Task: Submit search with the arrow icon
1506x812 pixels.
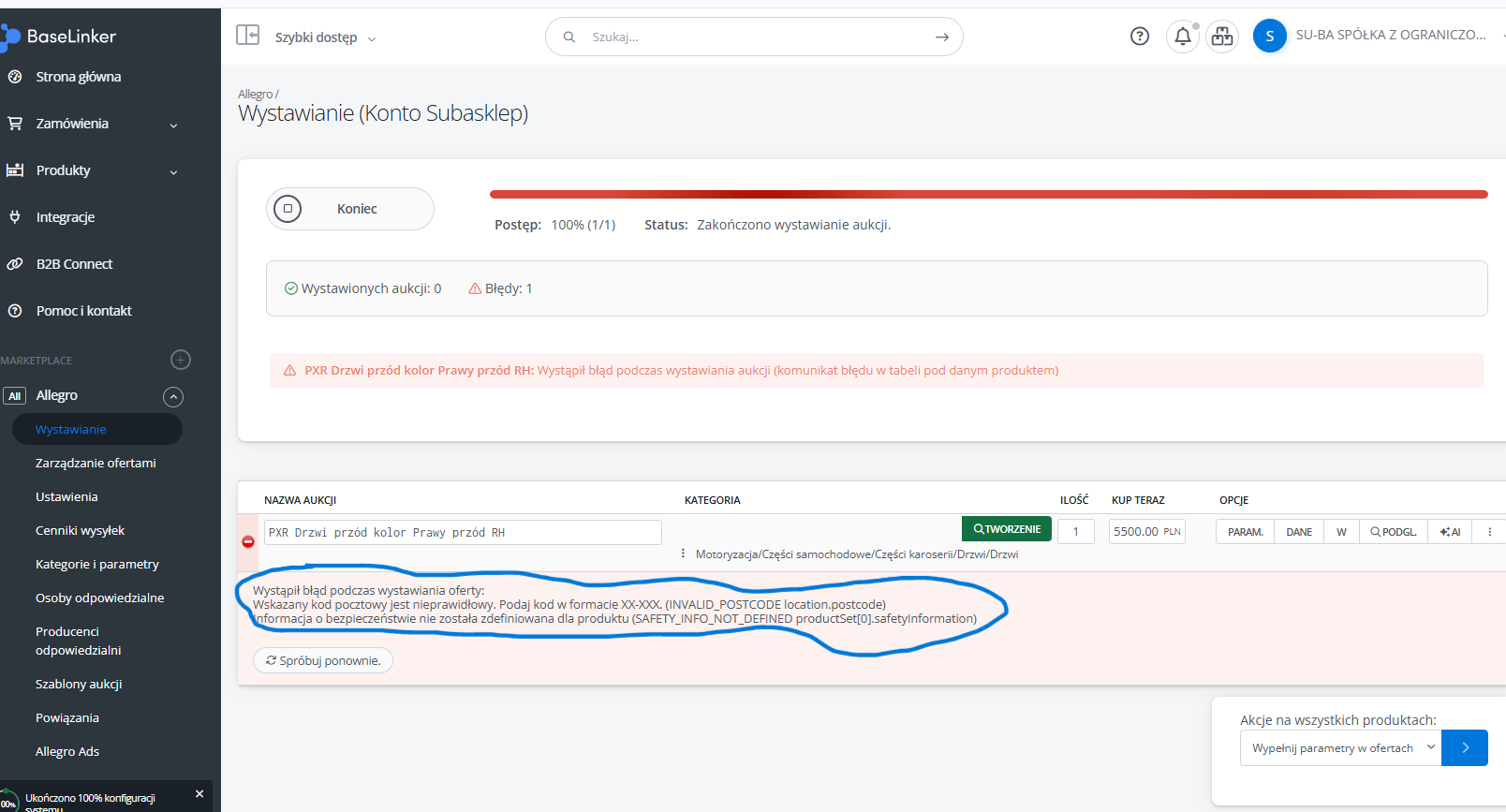Action: tap(942, 37)
